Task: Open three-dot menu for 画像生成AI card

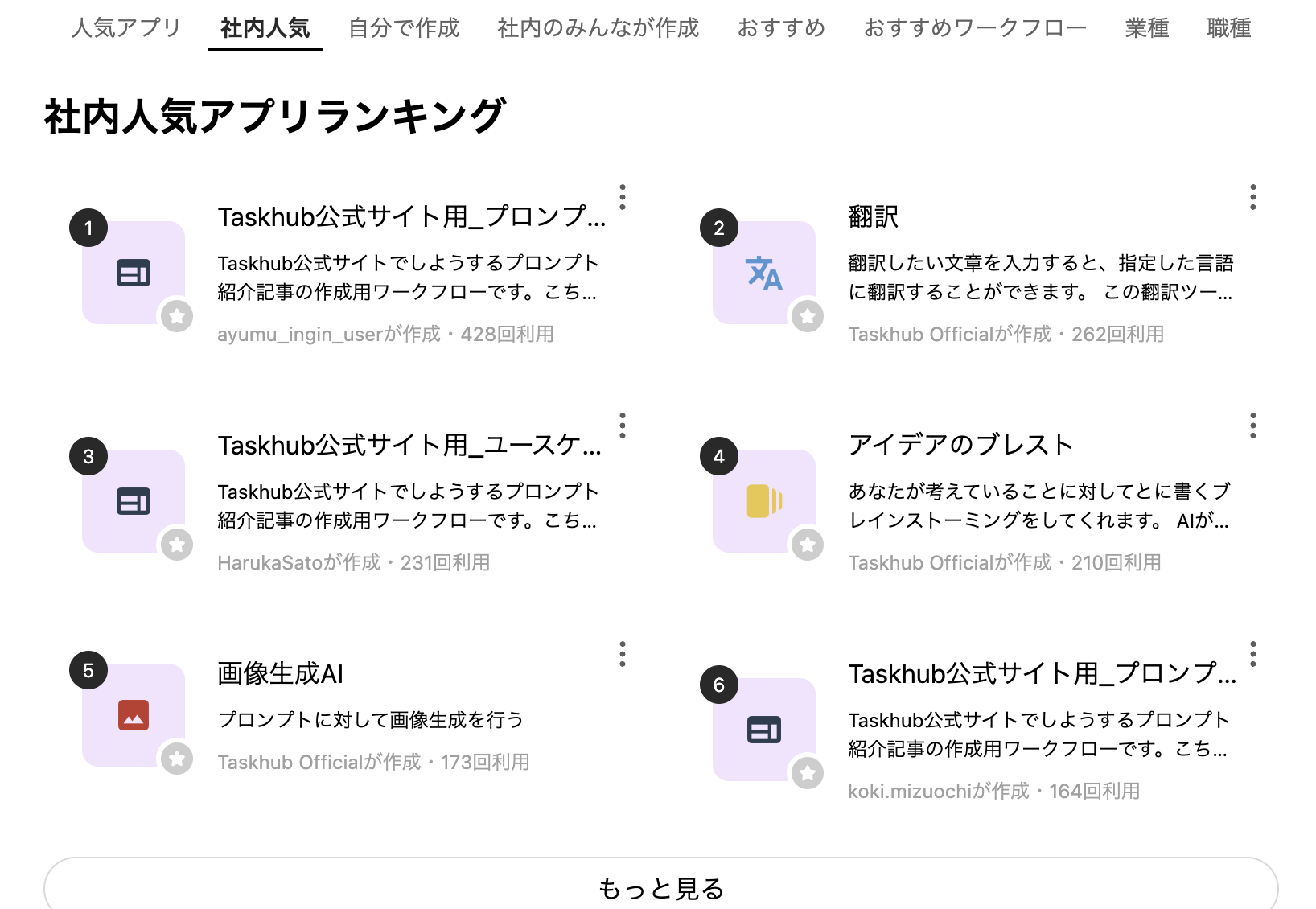Action: 623,654
